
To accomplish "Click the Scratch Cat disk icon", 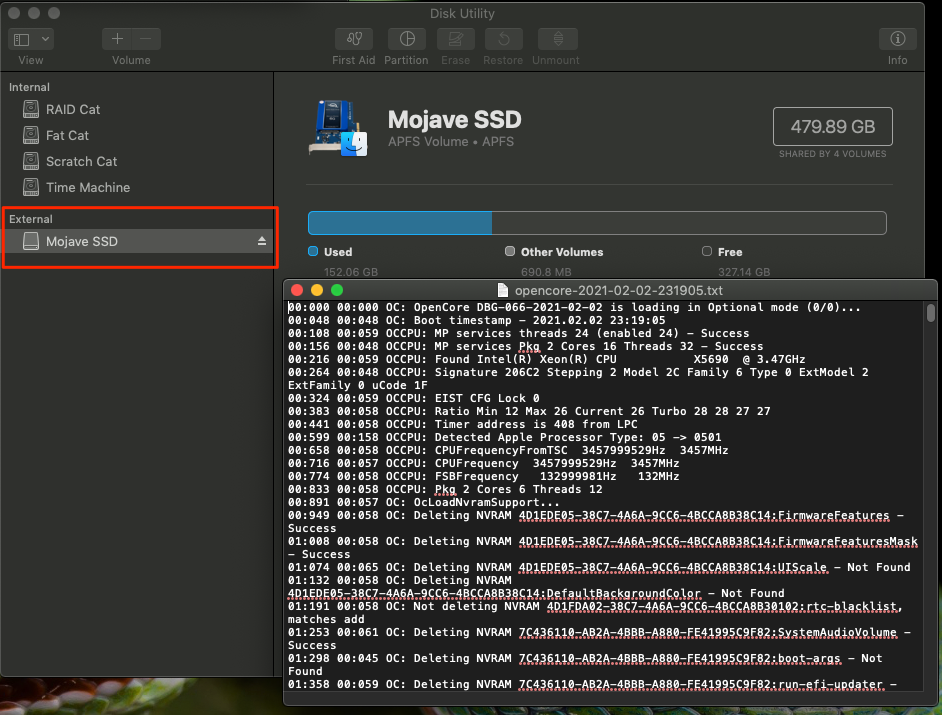I will tap(31, 161).
